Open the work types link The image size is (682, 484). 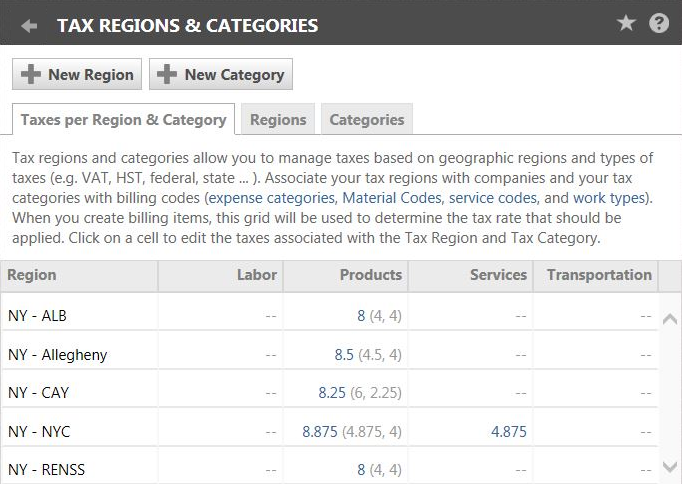pyautogui.click(x=610, y=198)
